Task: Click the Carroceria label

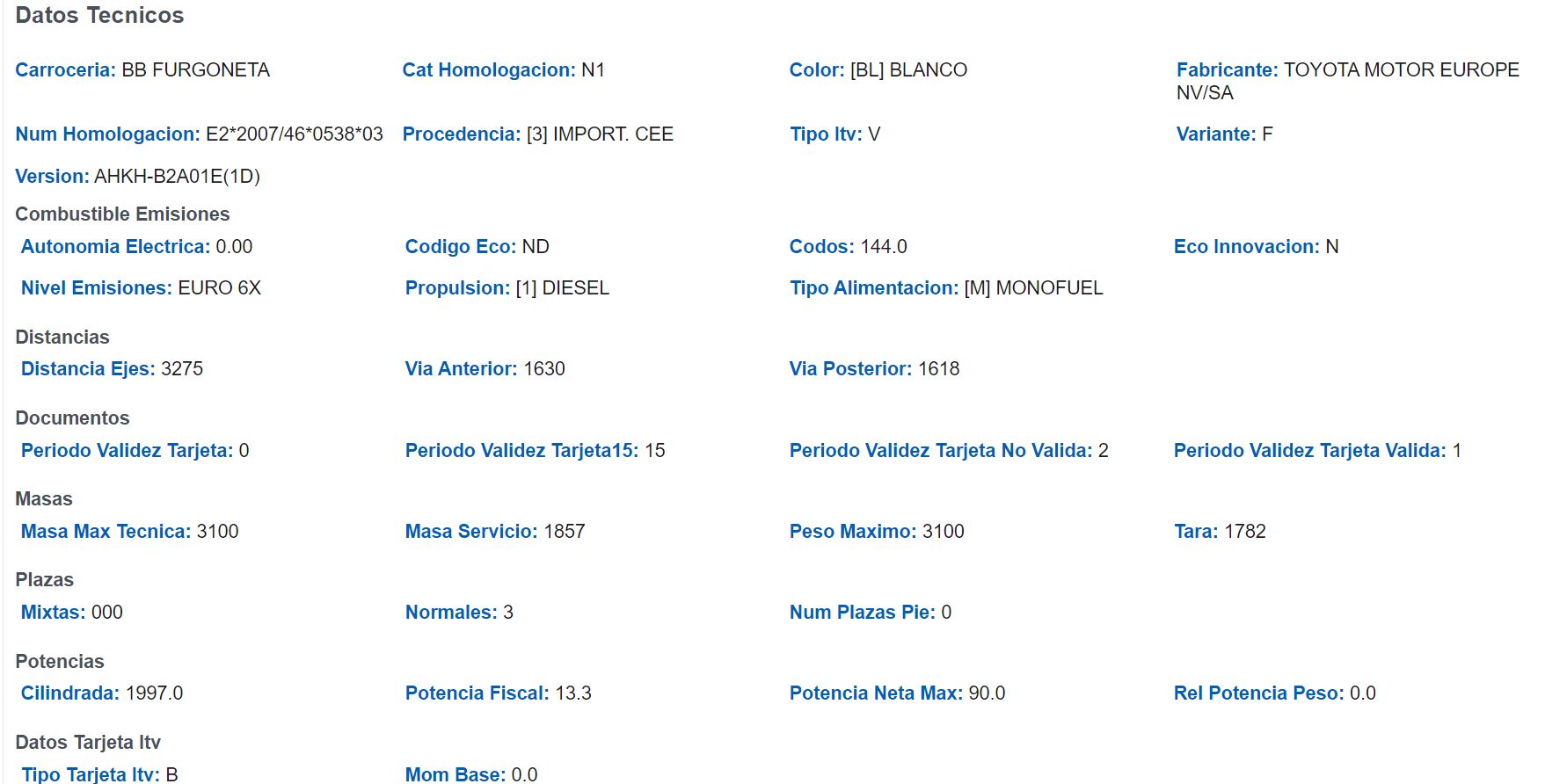Action: pos(65,70)
